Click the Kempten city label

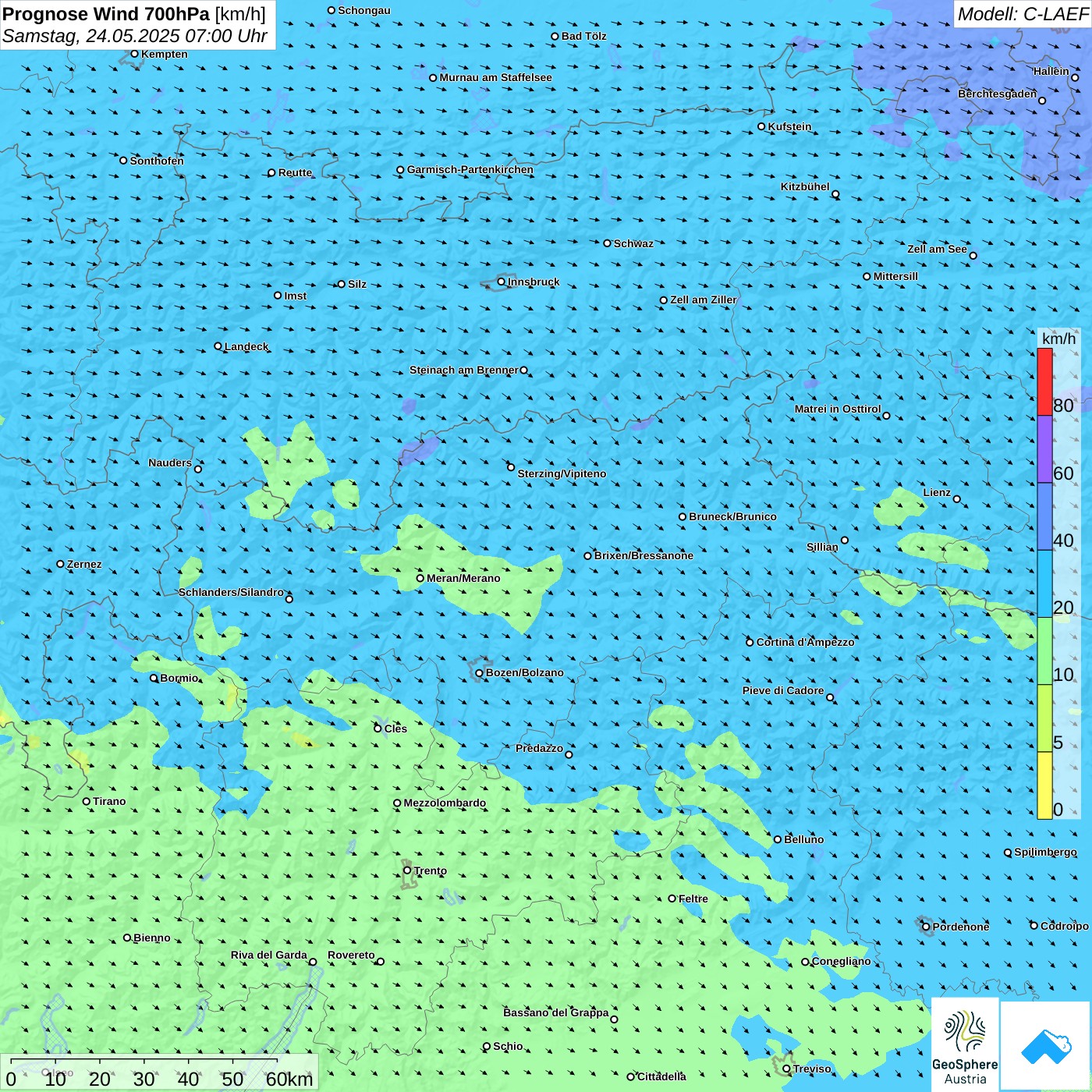pyautogui.click(x=165, y=54)
